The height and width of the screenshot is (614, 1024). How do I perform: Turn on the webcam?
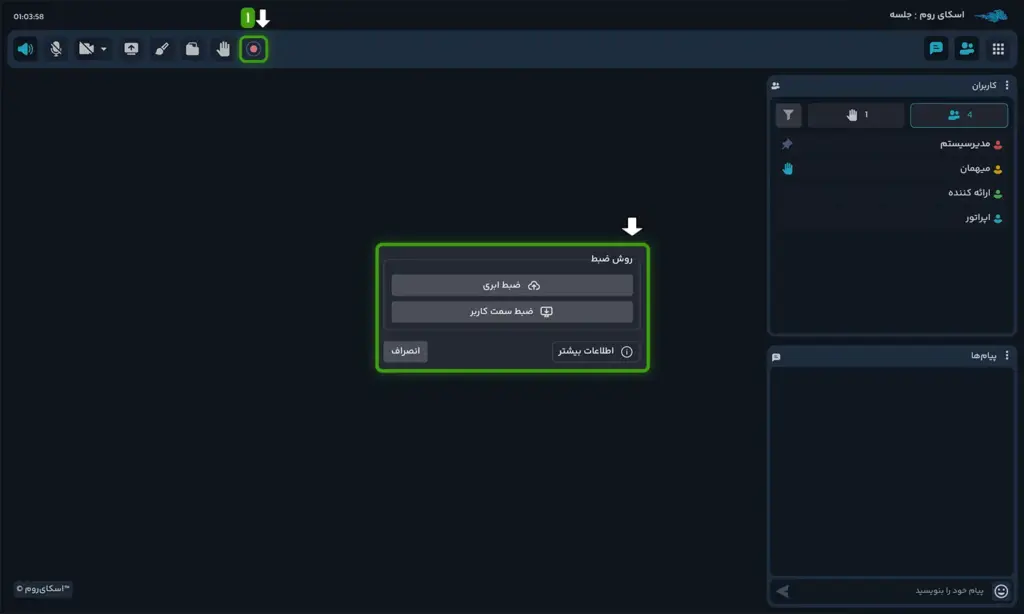[87, 49]
